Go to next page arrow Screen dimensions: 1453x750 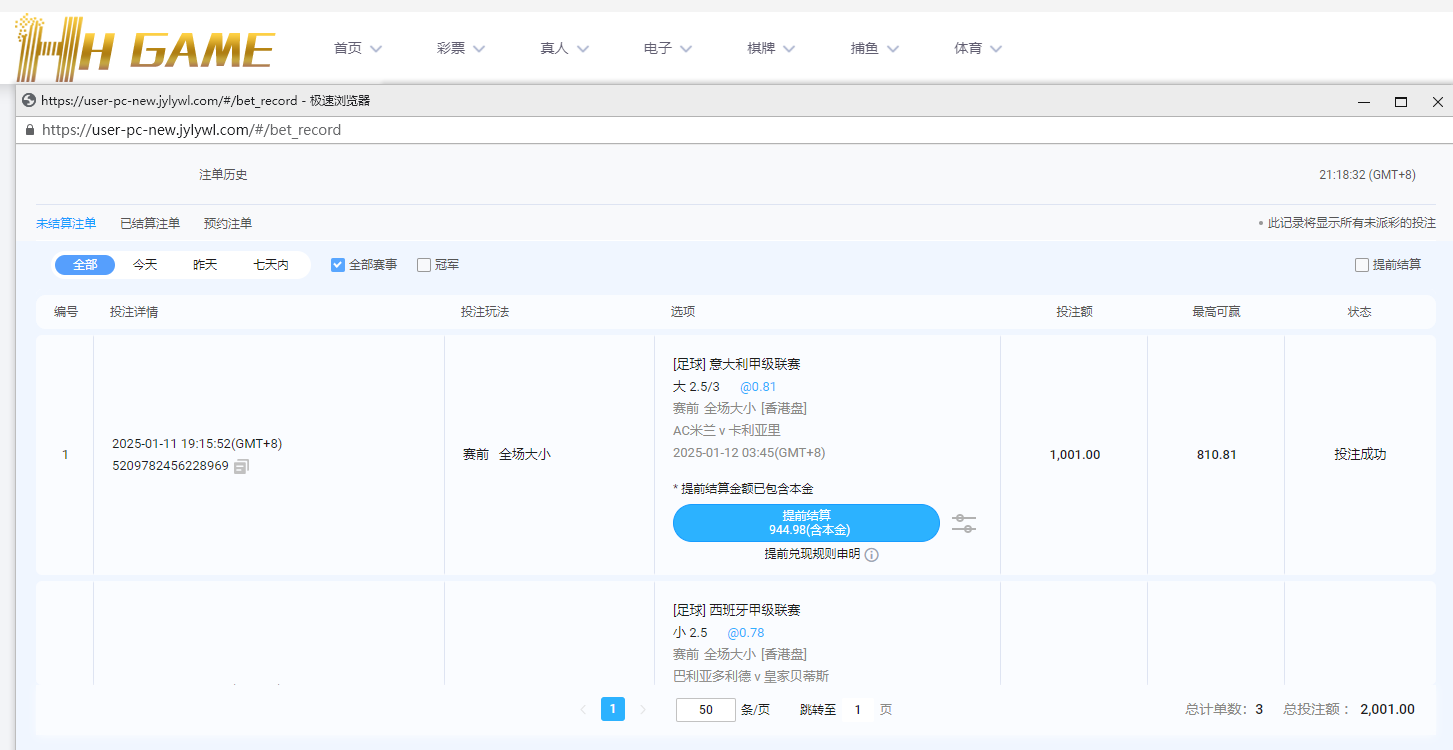(x=643, y=710)
